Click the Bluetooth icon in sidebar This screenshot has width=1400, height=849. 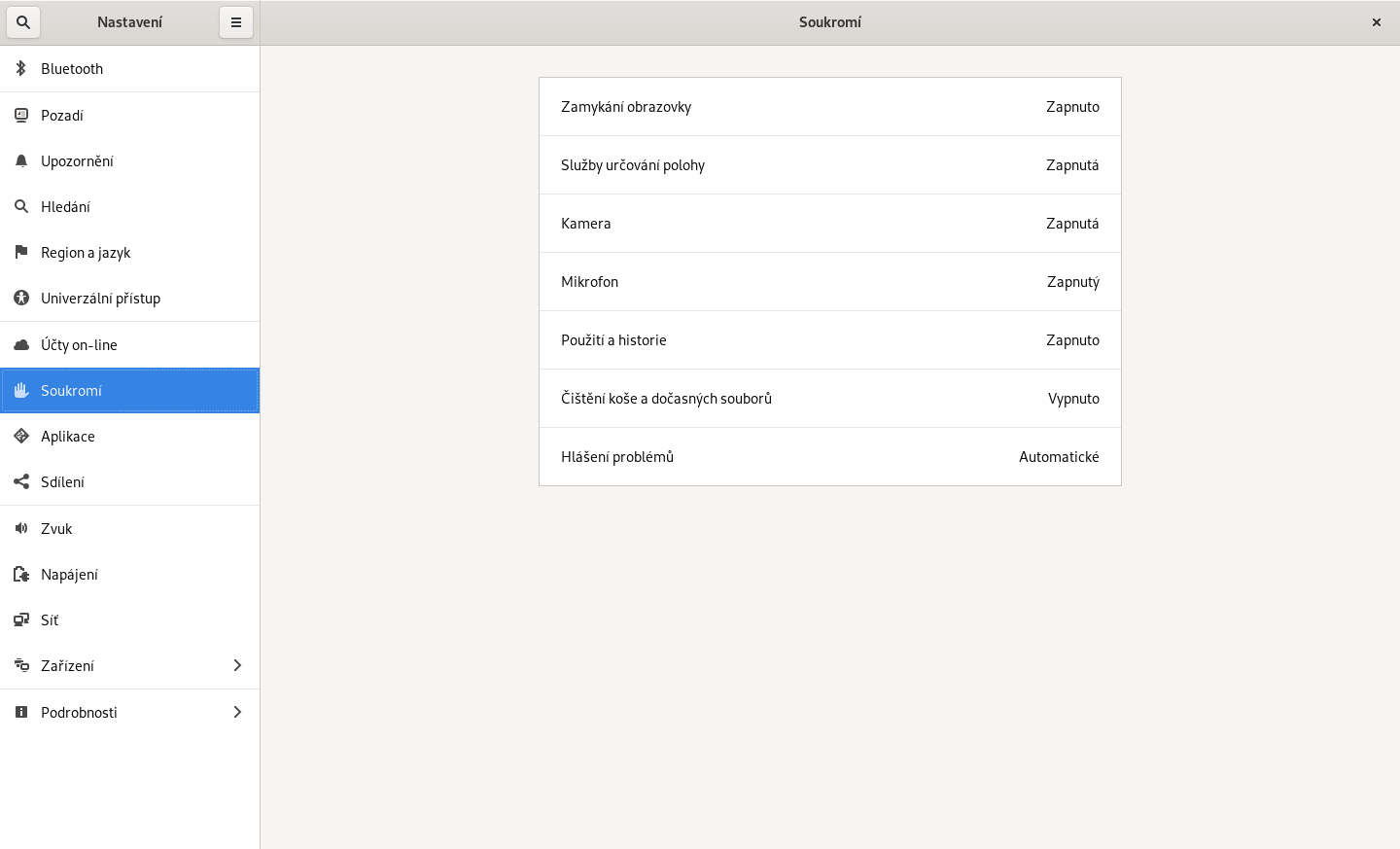click(x=21, y=68)
